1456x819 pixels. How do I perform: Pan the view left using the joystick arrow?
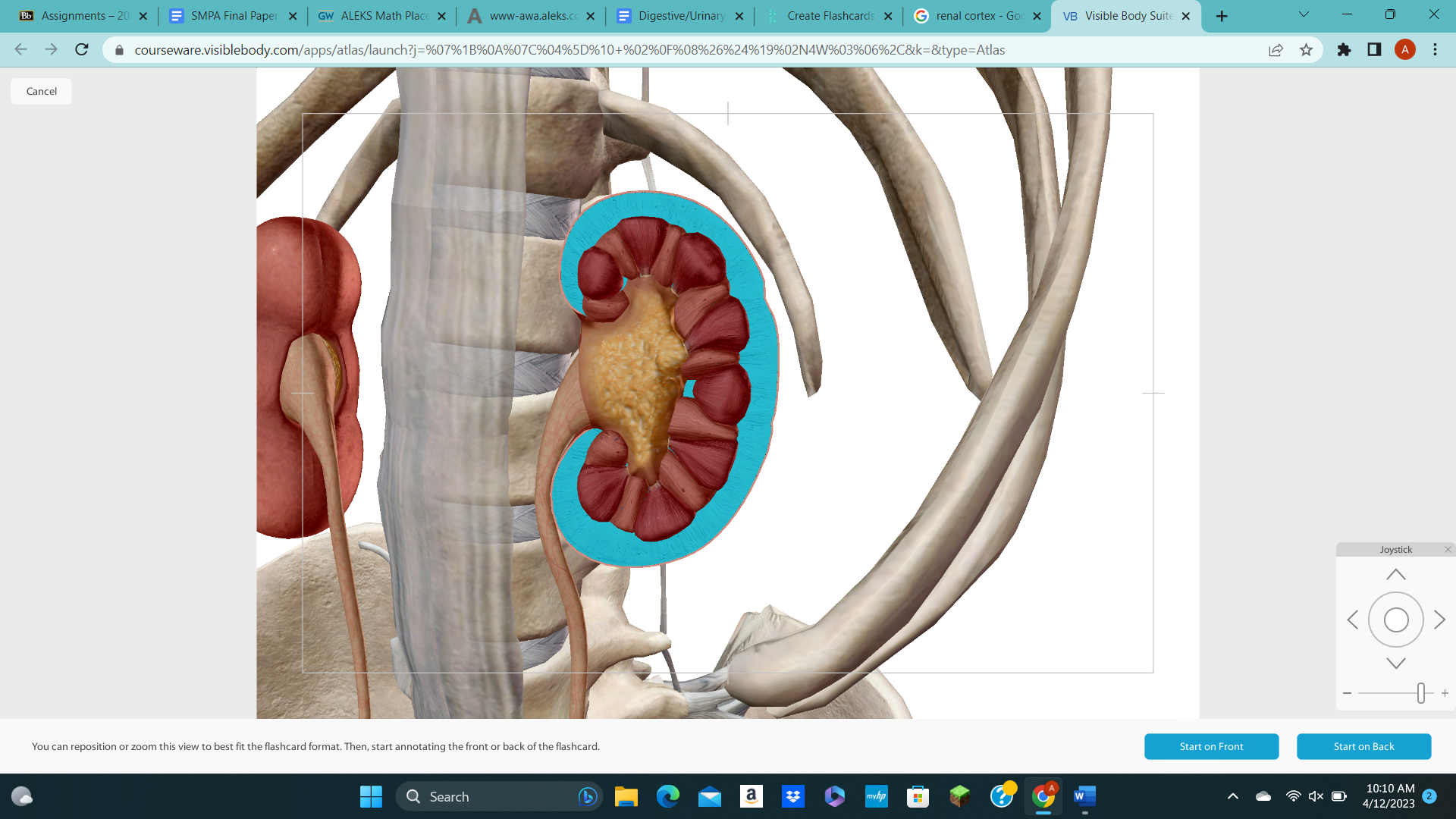(1353, 620)
